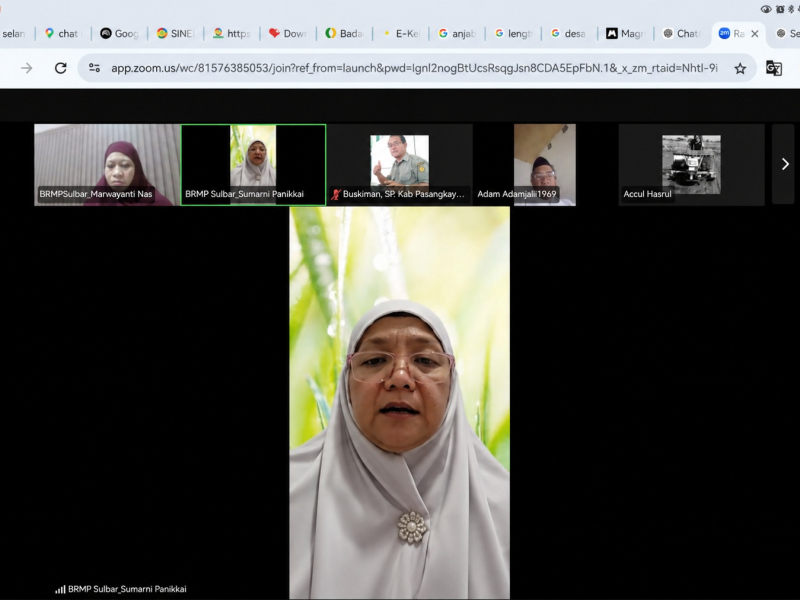Select BRMPSulbar_Marwayanti Nas video thumbnail
This screenshot has height=600, width=800.
pos(107,165)
